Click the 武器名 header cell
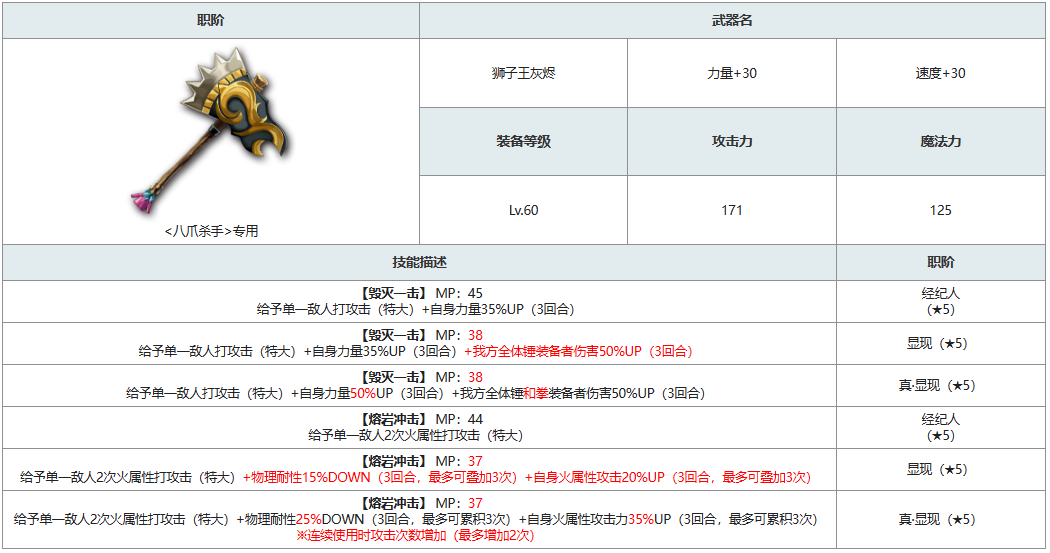The width and height of the screenshot is (1050, 553). tap(732, 21)
